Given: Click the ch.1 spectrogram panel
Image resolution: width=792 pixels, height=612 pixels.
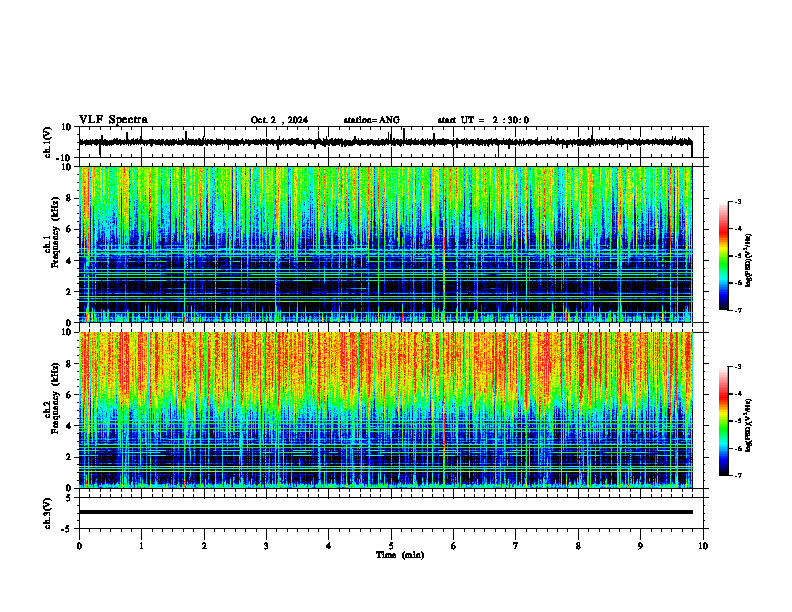Looking at the screenshot, I should click(x=385, y=244).
